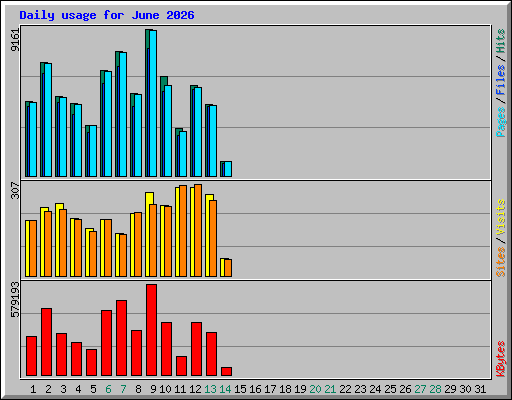Click day label 31 on x-axis

coord(480,389)
